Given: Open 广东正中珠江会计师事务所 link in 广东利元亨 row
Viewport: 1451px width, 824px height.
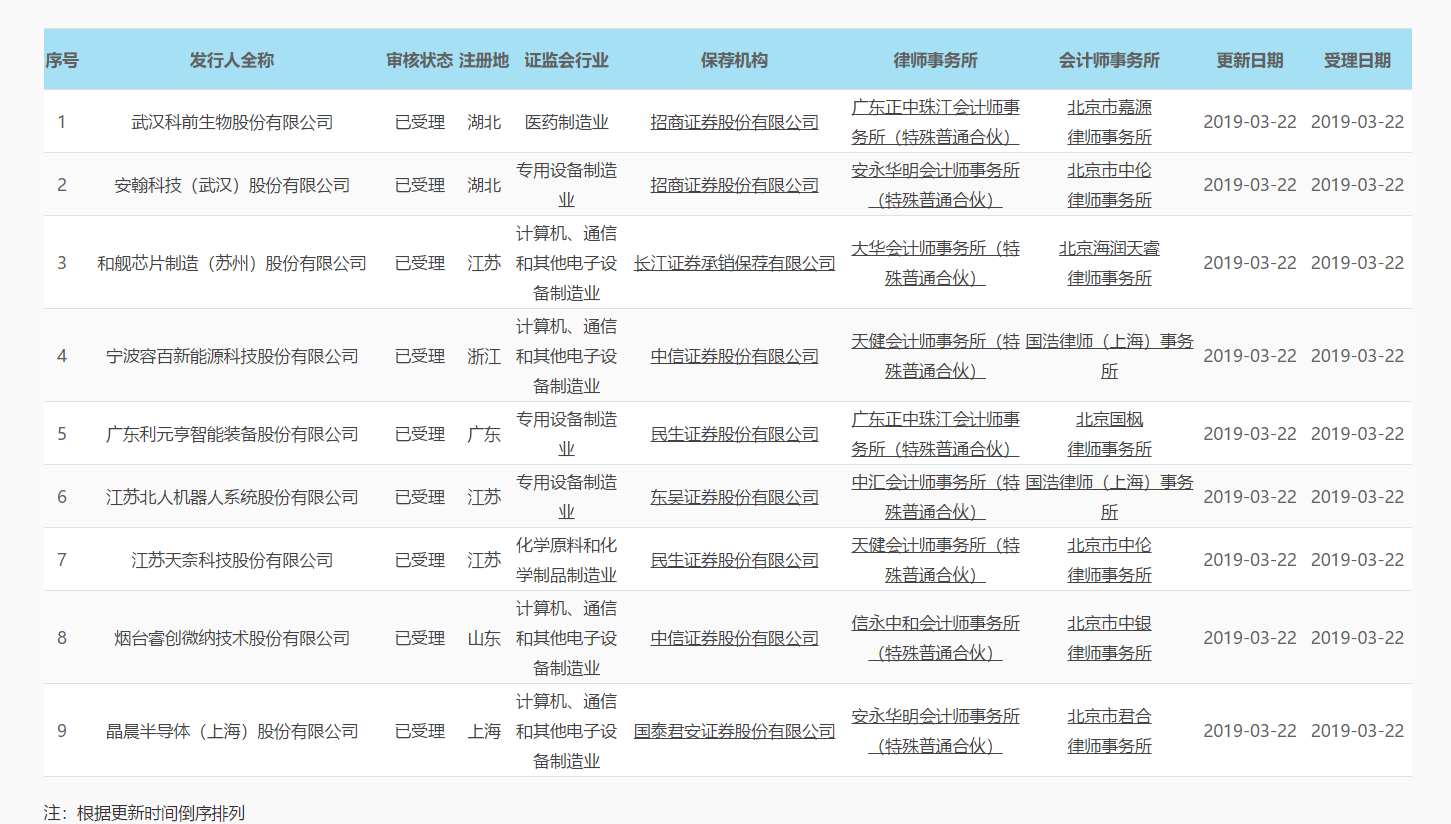Looking at the screenshot, I should click(x=935, y=434).
